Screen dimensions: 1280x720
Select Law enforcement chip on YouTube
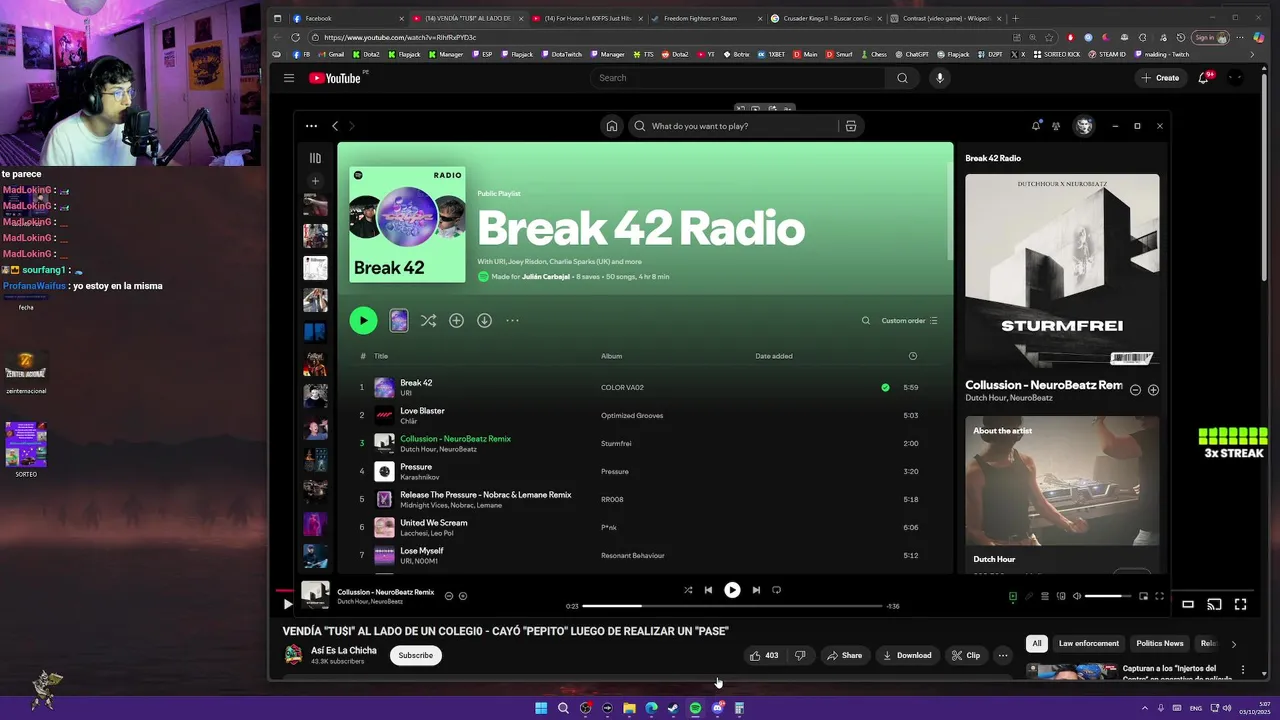coord(1089,643)
